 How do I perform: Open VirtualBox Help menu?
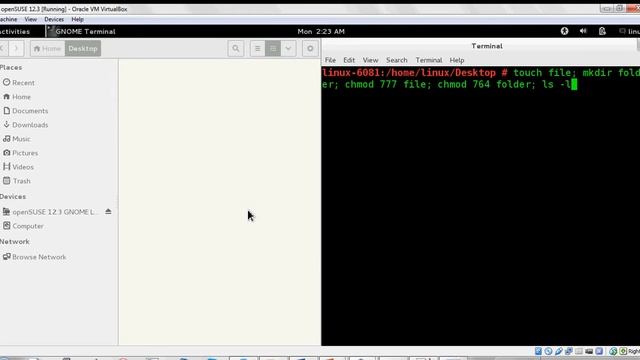77,19
